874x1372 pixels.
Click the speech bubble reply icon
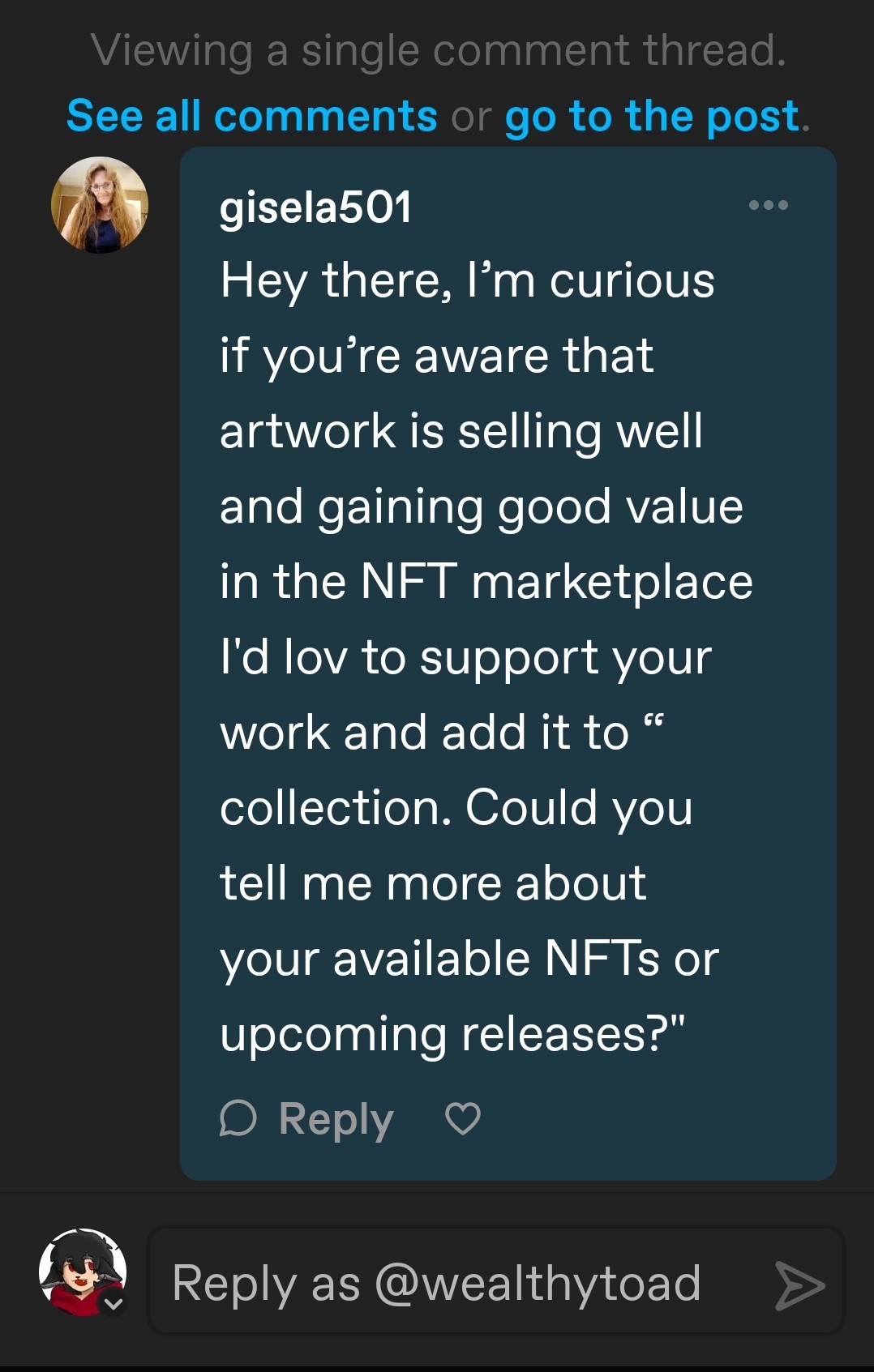pos(238,1119)
